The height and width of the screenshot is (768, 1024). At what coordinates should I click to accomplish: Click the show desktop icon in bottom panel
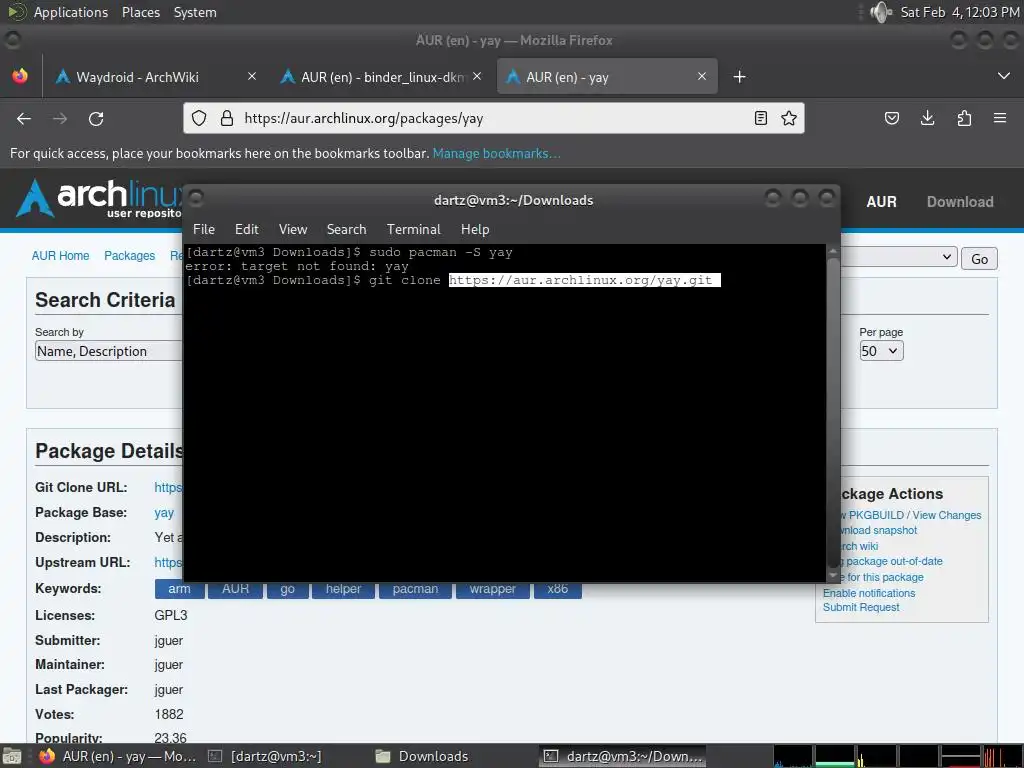[x=12, y=757]
